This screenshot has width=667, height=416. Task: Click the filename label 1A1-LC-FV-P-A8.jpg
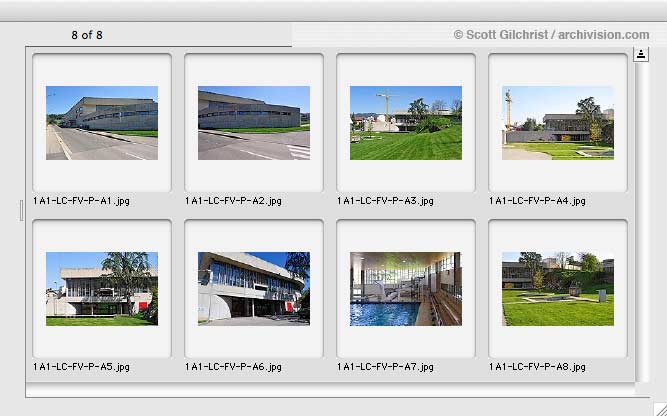pos(537,367)
